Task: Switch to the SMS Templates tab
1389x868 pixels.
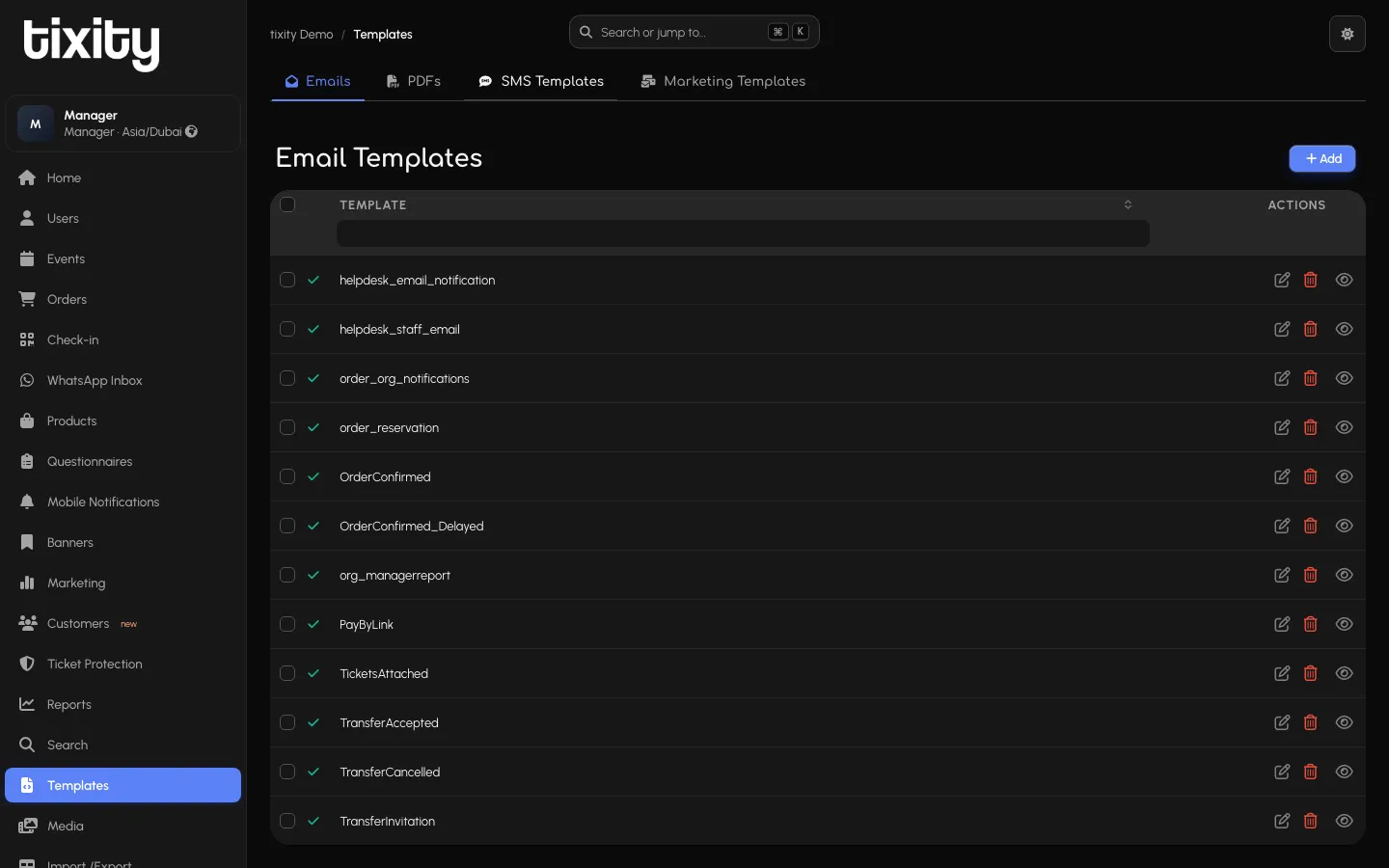Action: pyautogui.click(x=541, y=81)
